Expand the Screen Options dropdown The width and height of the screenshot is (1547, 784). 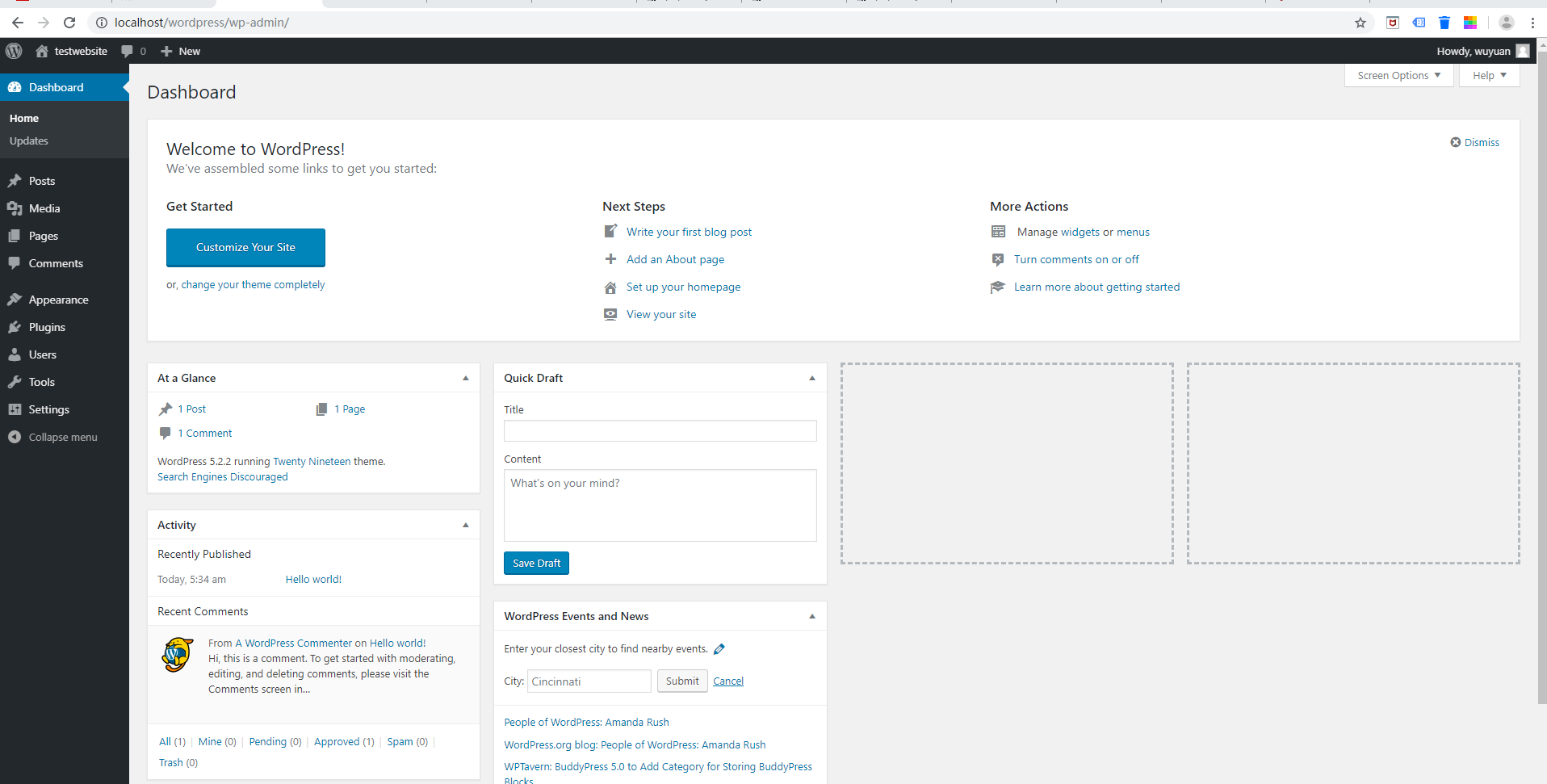click(x=1399, y=75)
